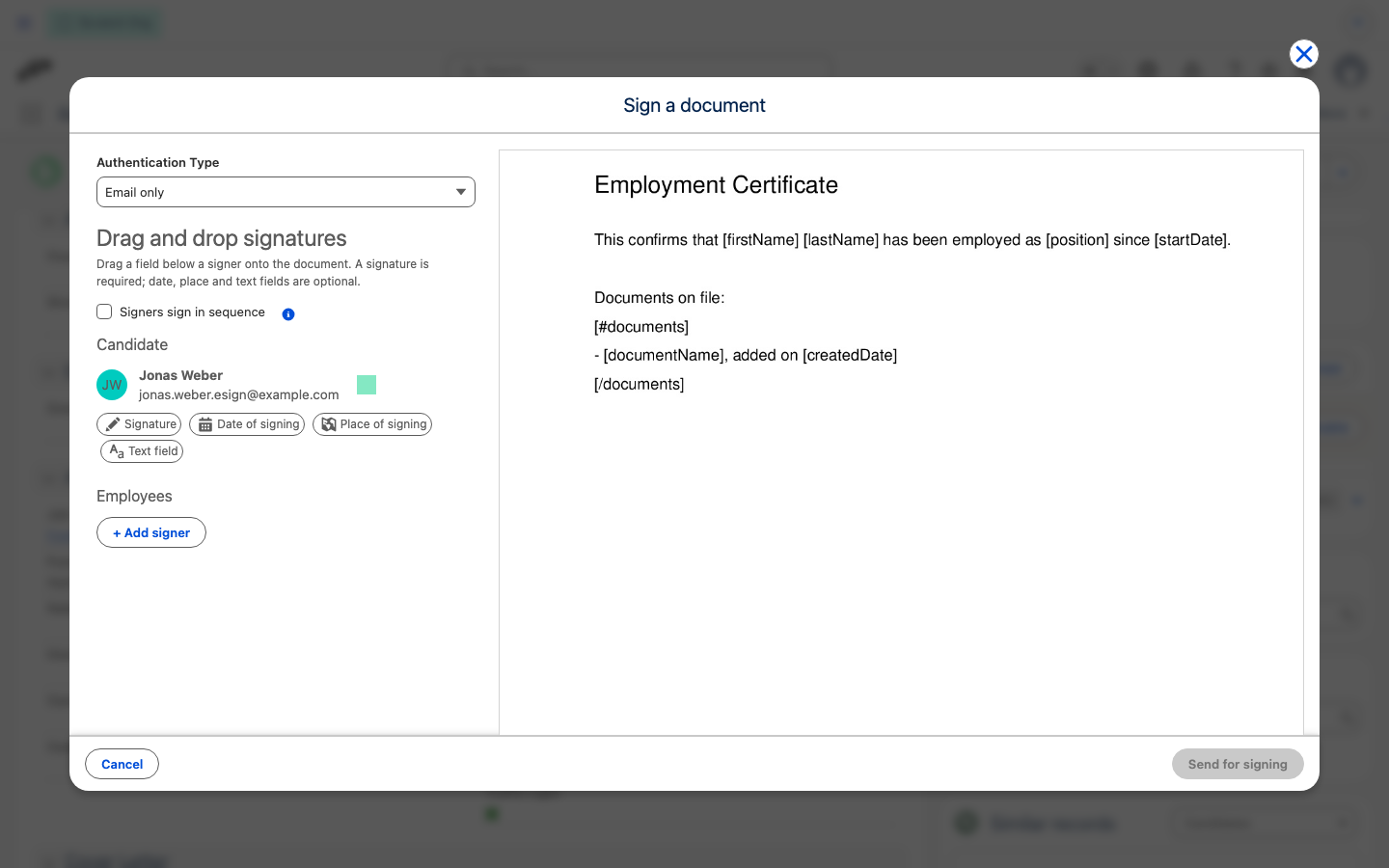Click the sentence starting "This confirms that"
This screenshot has height=868, width=1389.
pyautogui.click(x=912, y=240)
